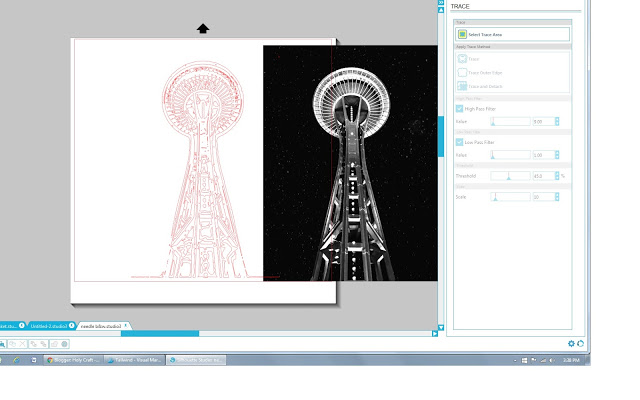
Task: Toggle the Low Pass Filter checkbox
Action: tap(459, 142)
